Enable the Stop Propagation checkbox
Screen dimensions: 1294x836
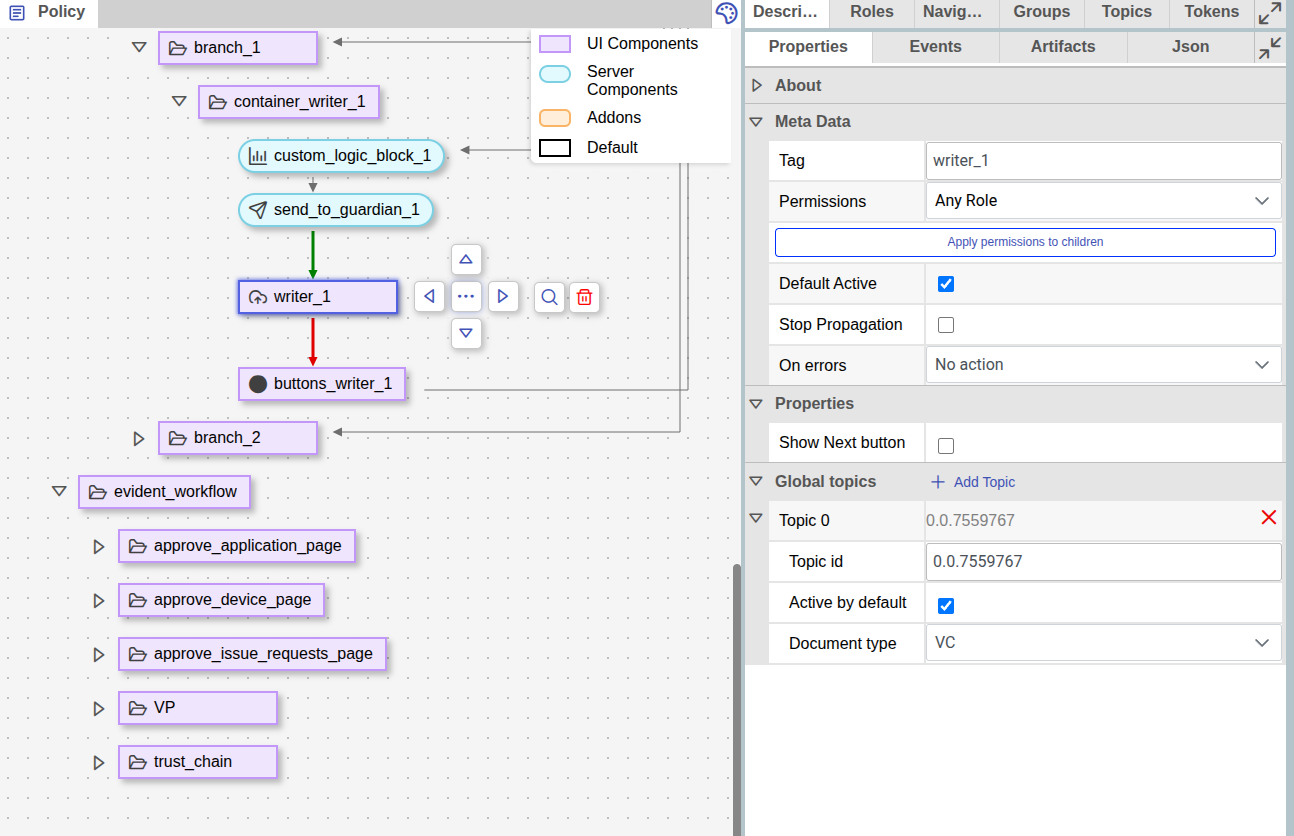[946, 325]
